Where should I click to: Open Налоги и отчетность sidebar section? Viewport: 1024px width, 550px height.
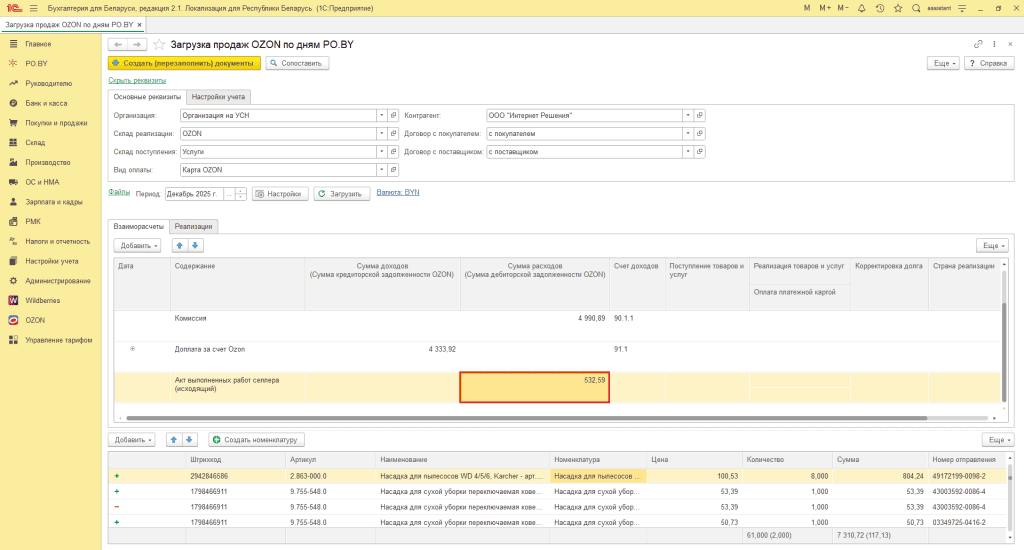pyautogui.click(x=57, y=241)
